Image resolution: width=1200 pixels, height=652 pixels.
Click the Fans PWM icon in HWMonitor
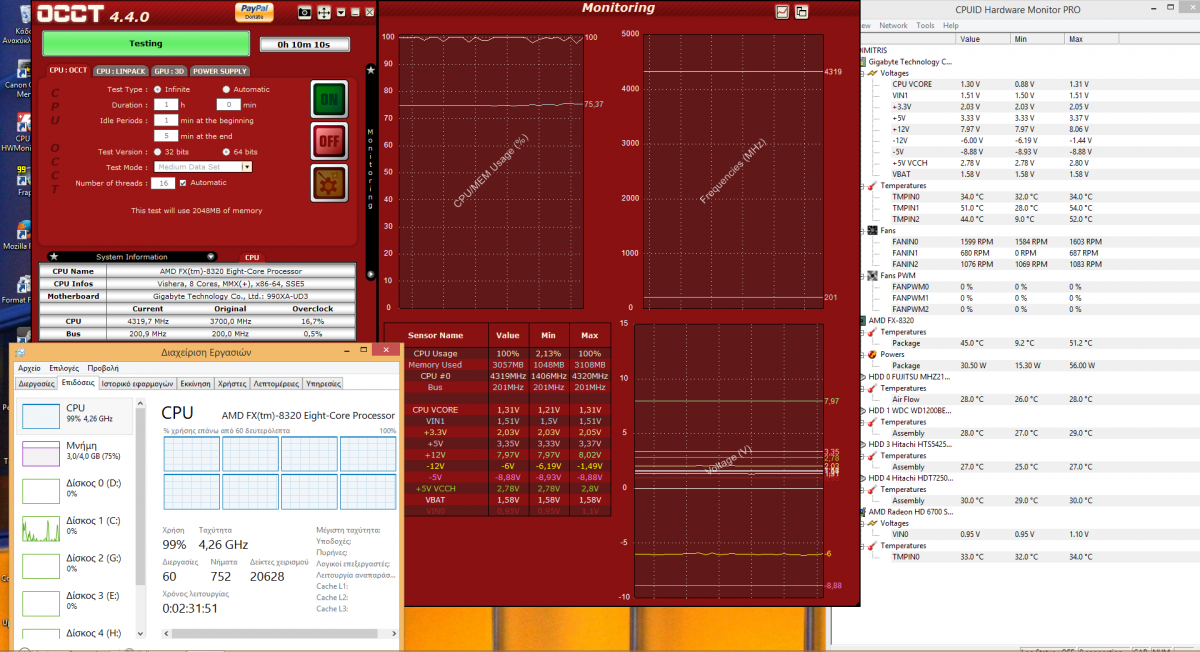click(873, 275)
